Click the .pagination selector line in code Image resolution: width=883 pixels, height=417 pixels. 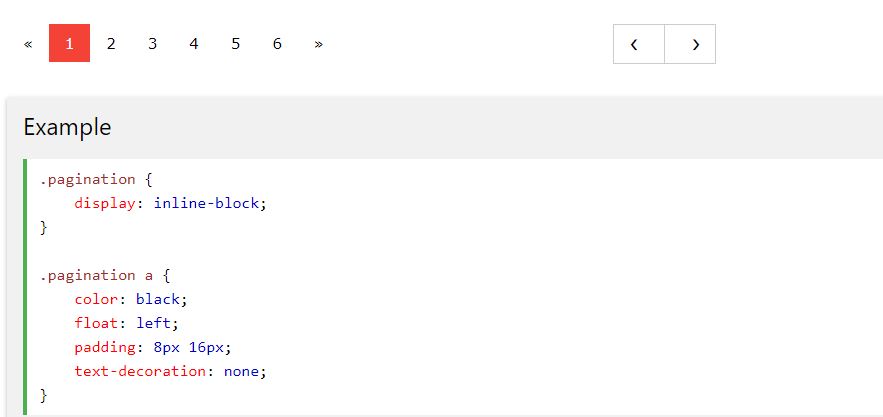point(96,180)
